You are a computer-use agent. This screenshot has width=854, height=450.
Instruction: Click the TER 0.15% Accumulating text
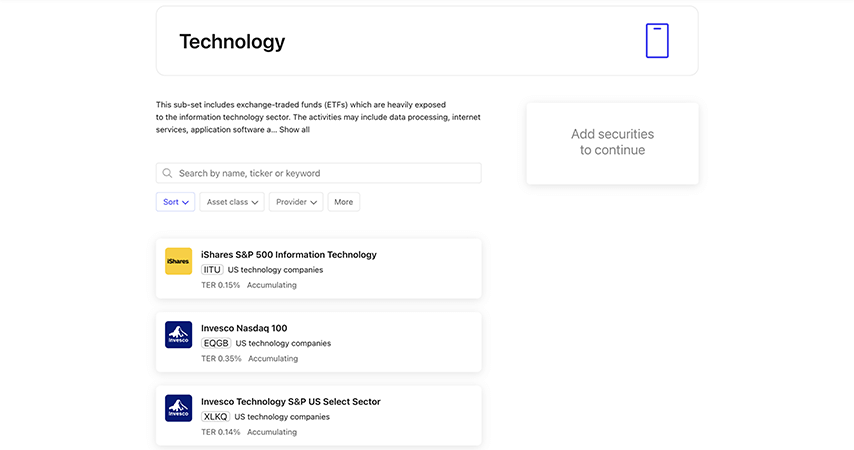pos(249,285)
